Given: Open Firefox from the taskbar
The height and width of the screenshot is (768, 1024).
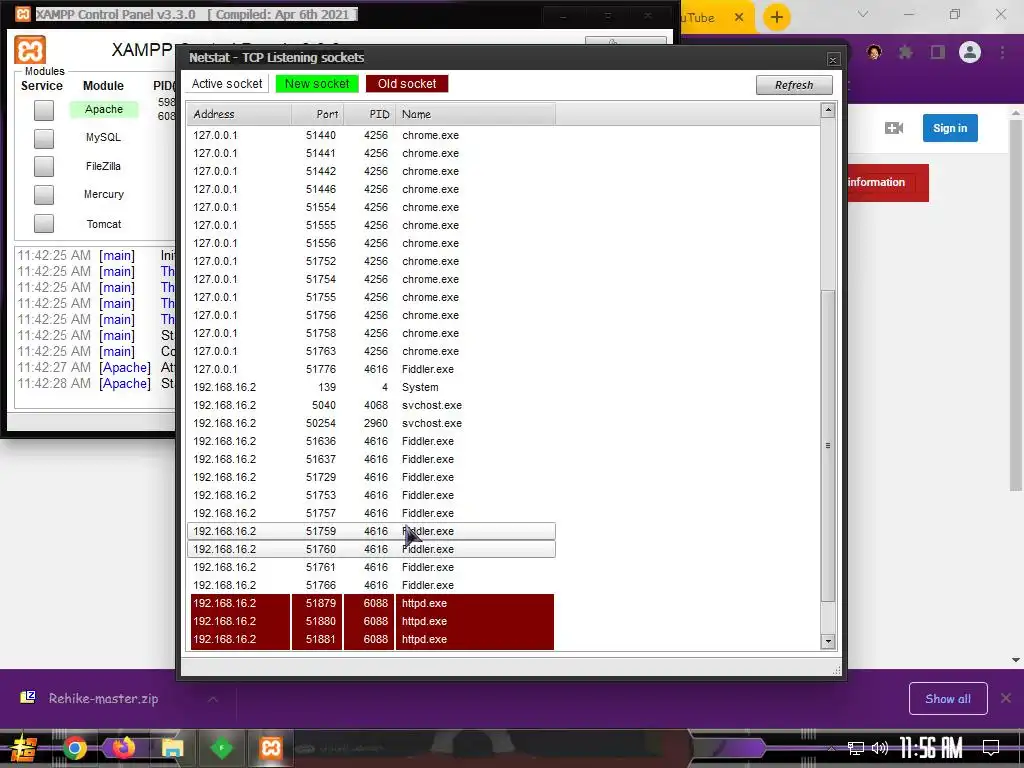Looking at the screenshot, I should click(123, 748).
